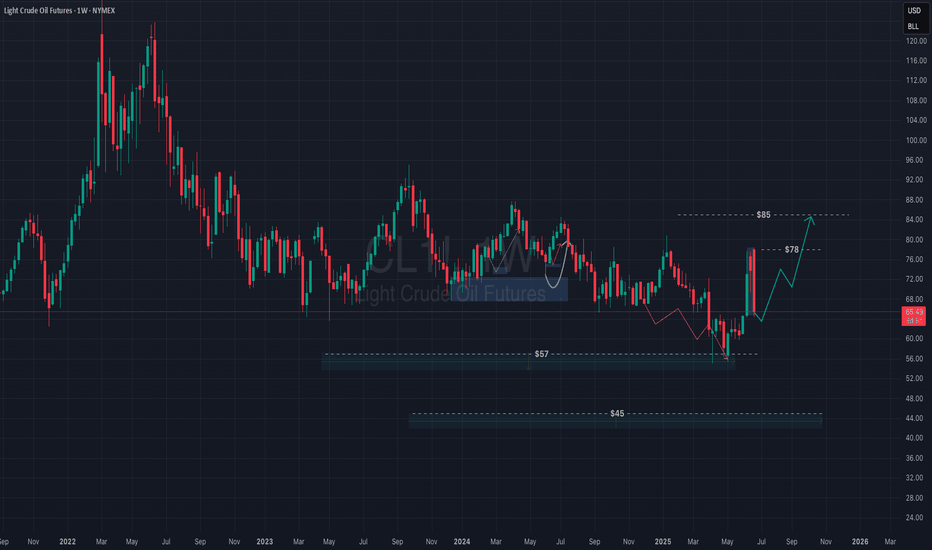The image size is (932, 550).
Task: Click the 60.00 price axis label
Action: pyautogui.click(x=916, y=338)
